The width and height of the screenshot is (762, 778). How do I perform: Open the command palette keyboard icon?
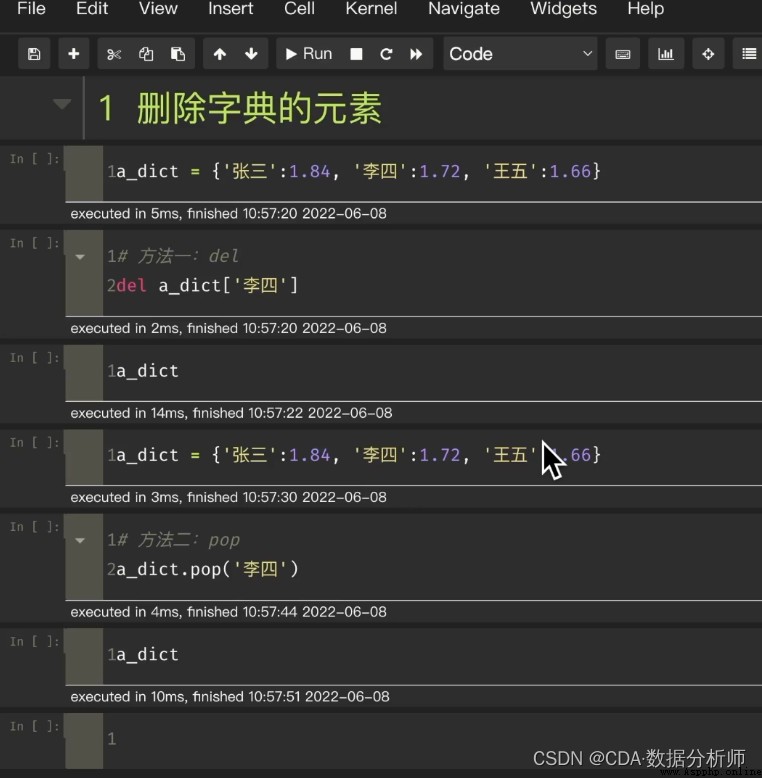pos(623,54)
